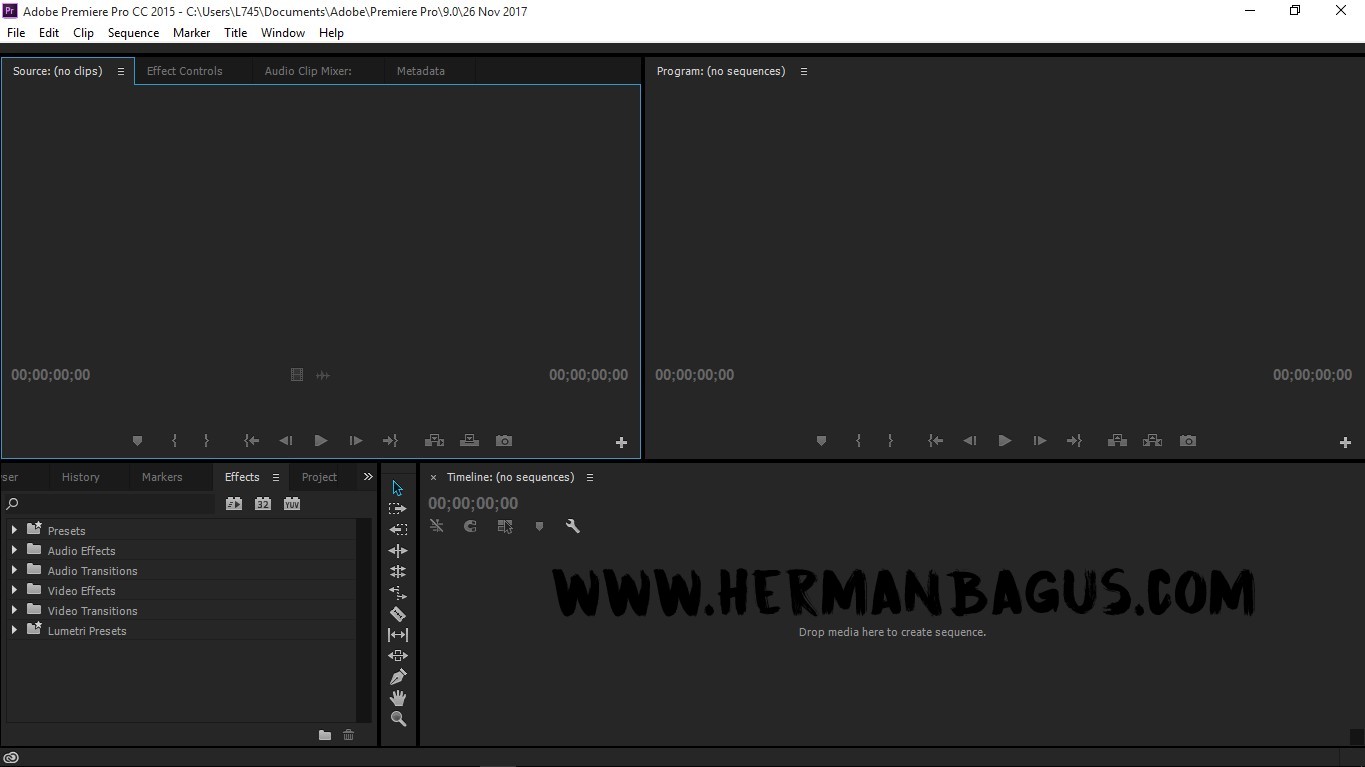Click the Lift button in Program monitor
Viewport: 1365px width, 767px height.
point(1118,441)
